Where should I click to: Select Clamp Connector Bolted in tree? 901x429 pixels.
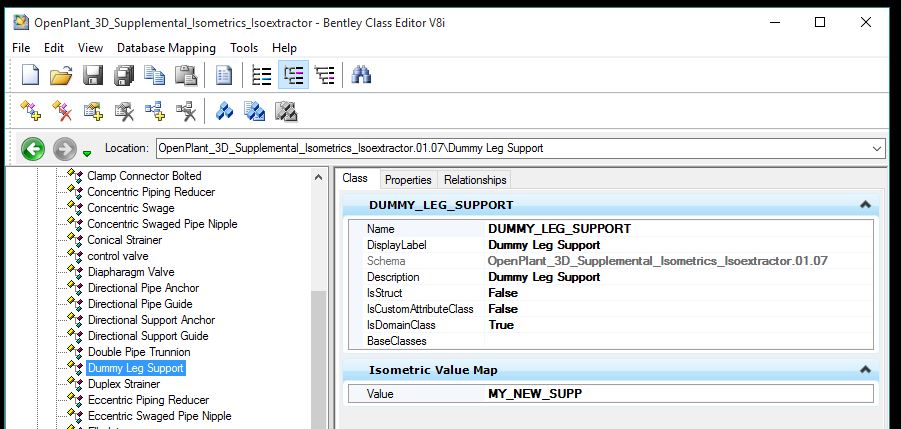(x=144, y=176)
